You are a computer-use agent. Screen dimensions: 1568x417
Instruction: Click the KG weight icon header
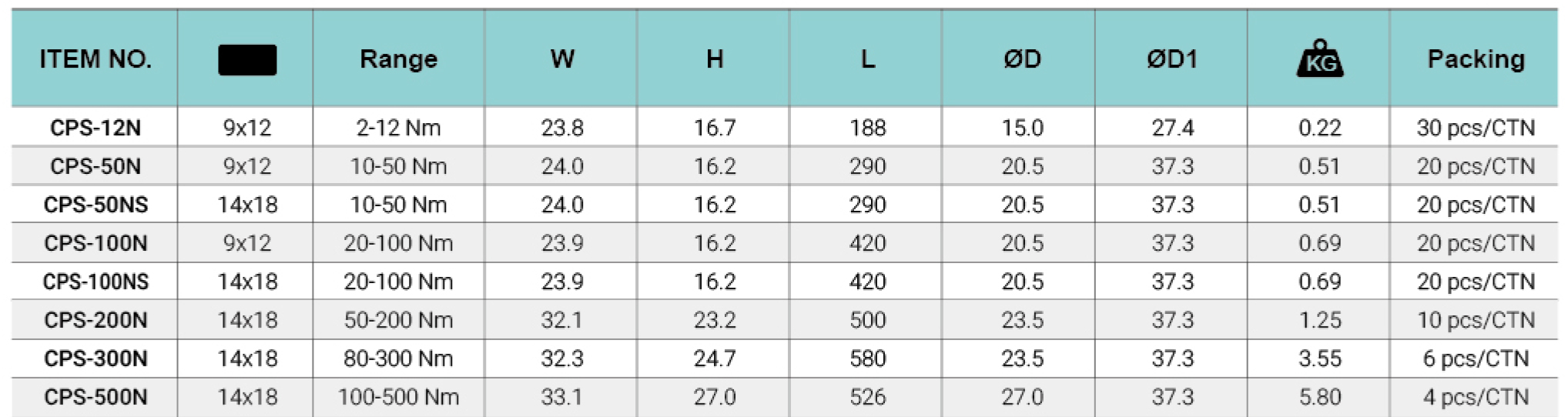click(1319, 58)
